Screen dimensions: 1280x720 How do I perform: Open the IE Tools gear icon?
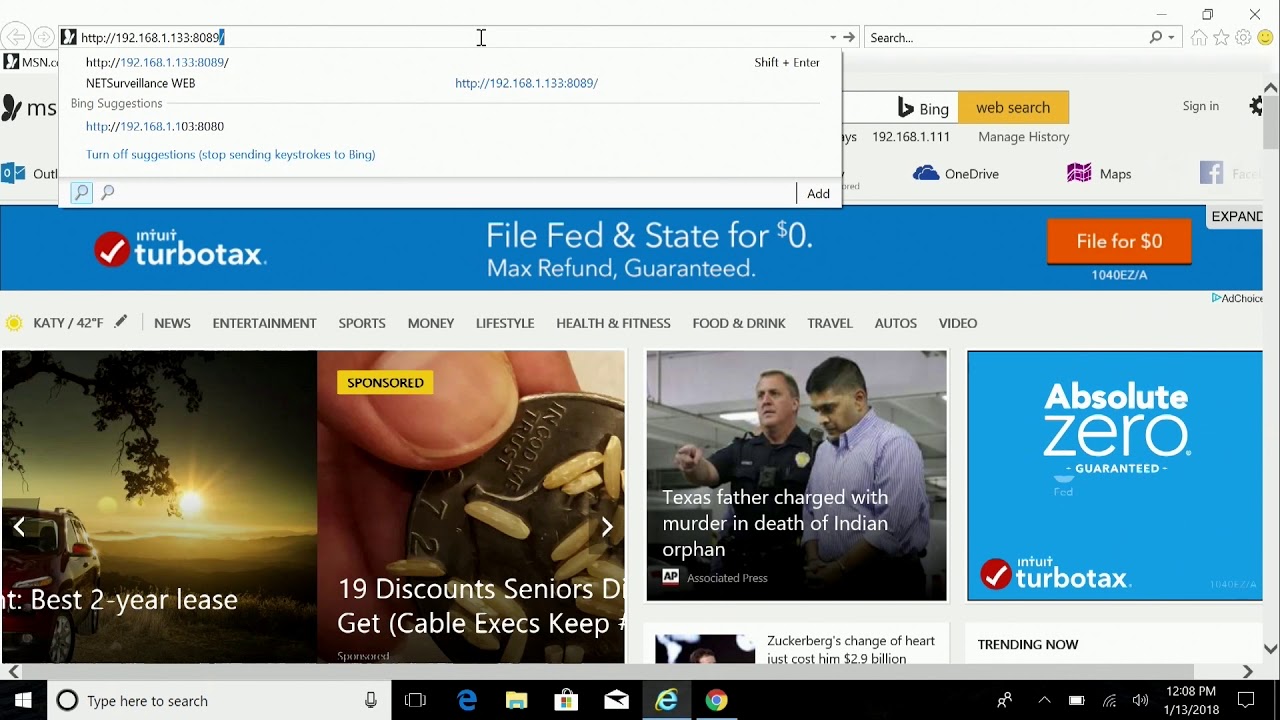tap(1243, 37)
